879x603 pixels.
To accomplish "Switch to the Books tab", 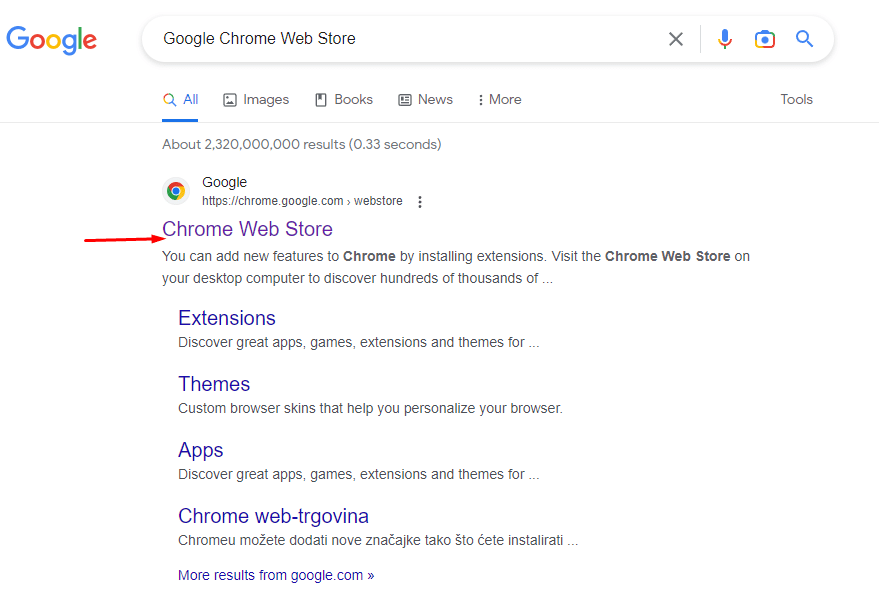I will (x=344, y=100).
